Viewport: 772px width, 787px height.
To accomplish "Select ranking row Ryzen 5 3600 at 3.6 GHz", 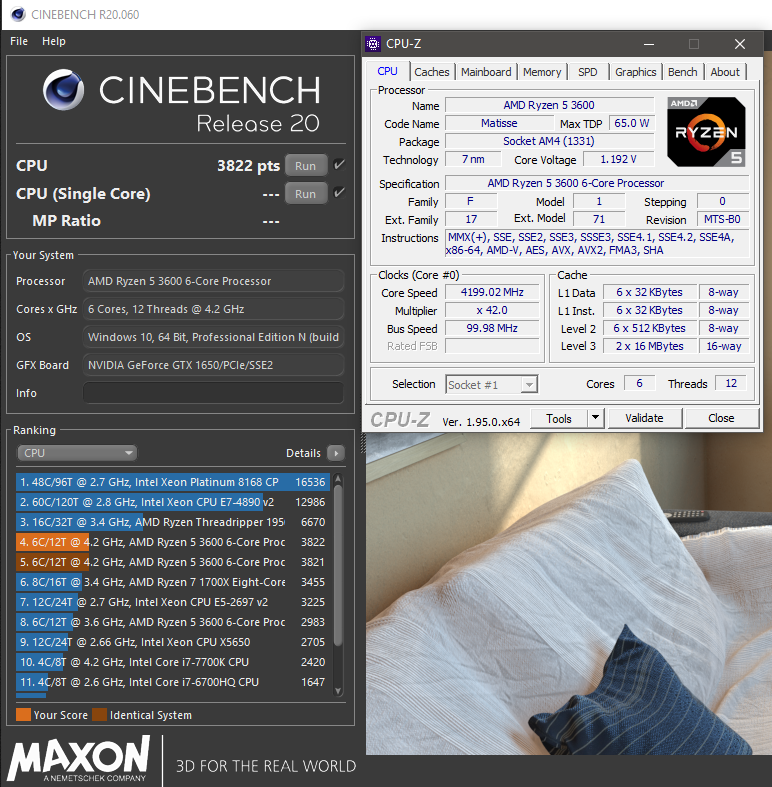I will tap(173, 622).
